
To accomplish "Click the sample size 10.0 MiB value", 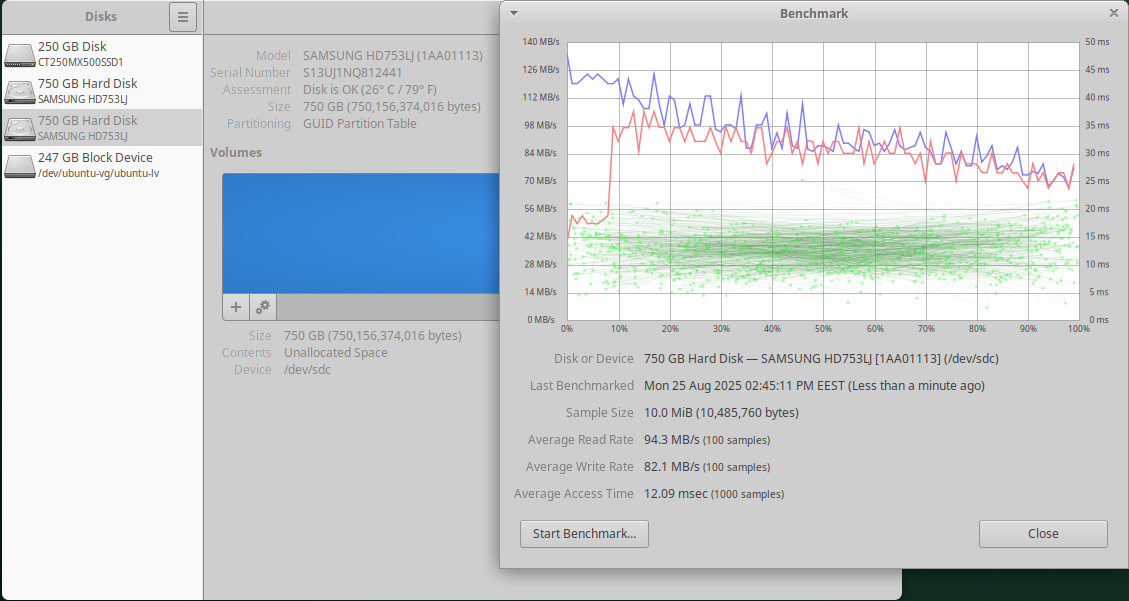I will [721, 413].
